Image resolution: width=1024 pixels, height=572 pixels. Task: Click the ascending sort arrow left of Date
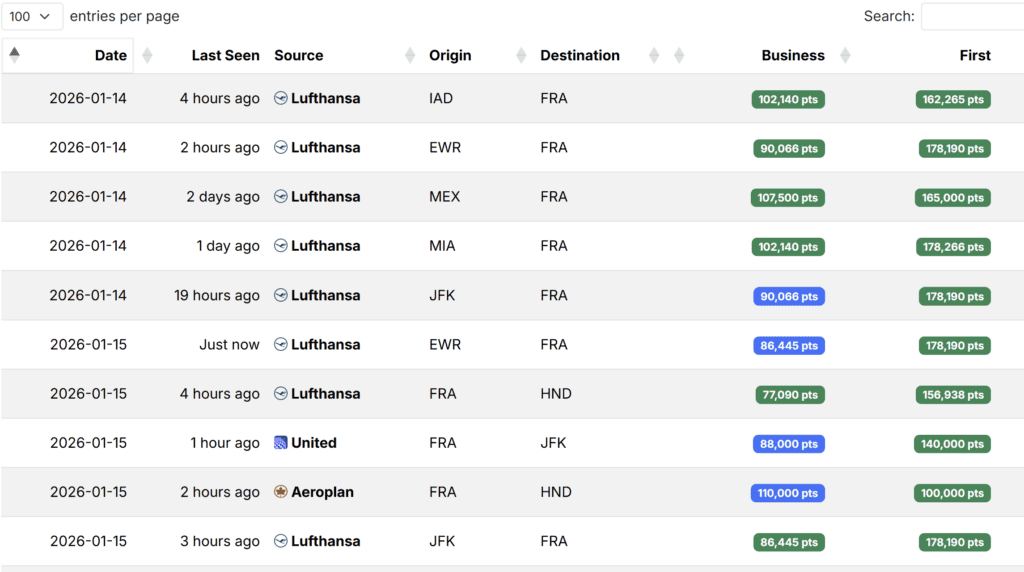pyautogui.click(x=14, y=55)
